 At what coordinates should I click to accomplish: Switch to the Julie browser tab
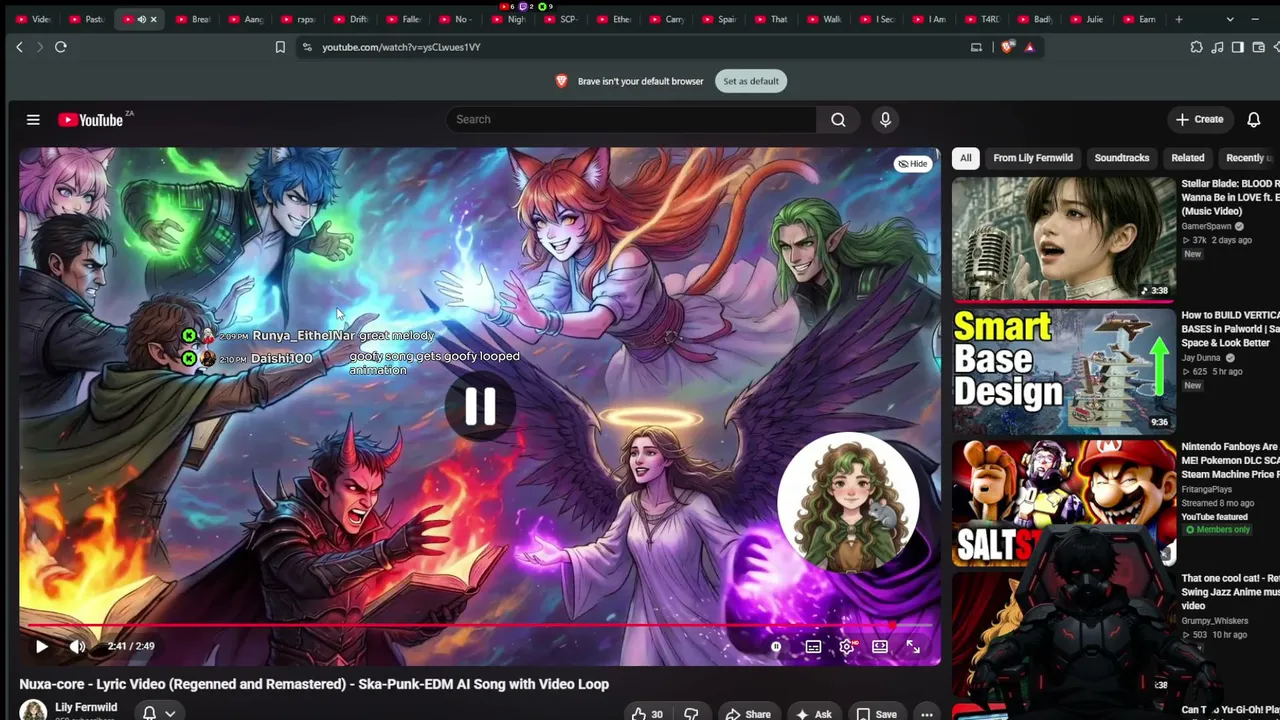pos(1088,19)
